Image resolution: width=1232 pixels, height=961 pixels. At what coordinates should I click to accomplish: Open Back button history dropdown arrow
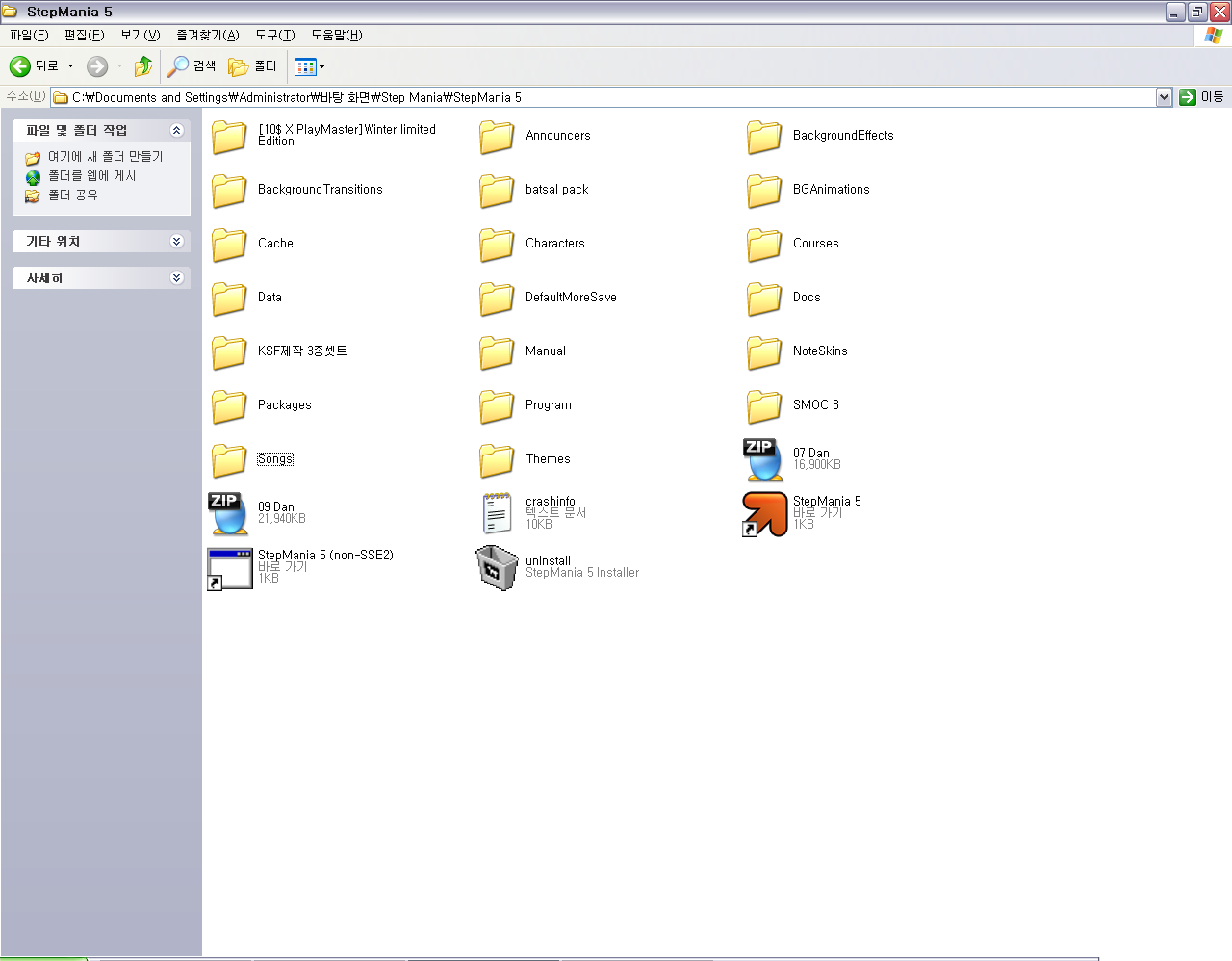click(70, 66)
